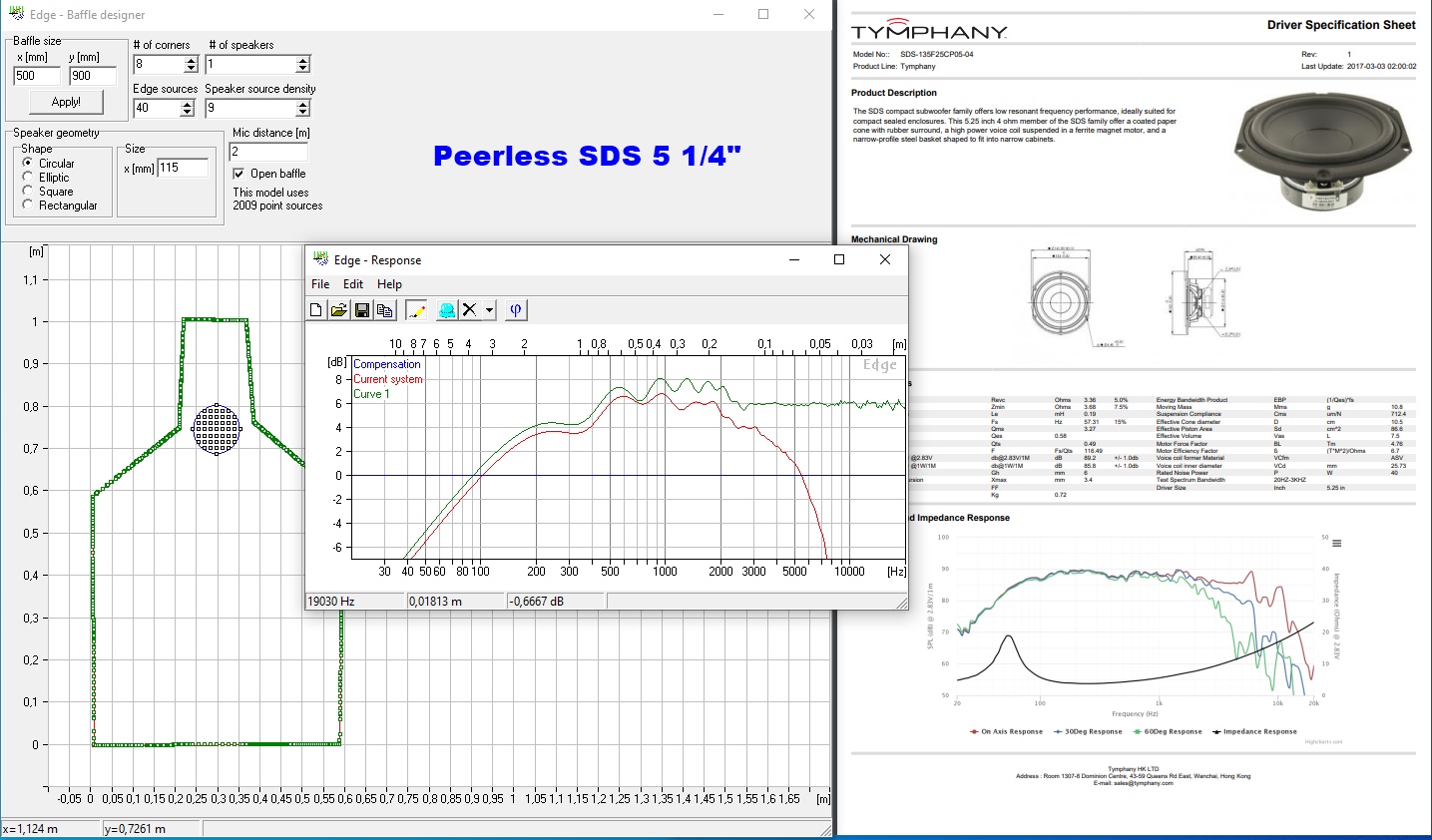Open the Help menu in Response window
The image size is (1432, 840).
(389, 284)
